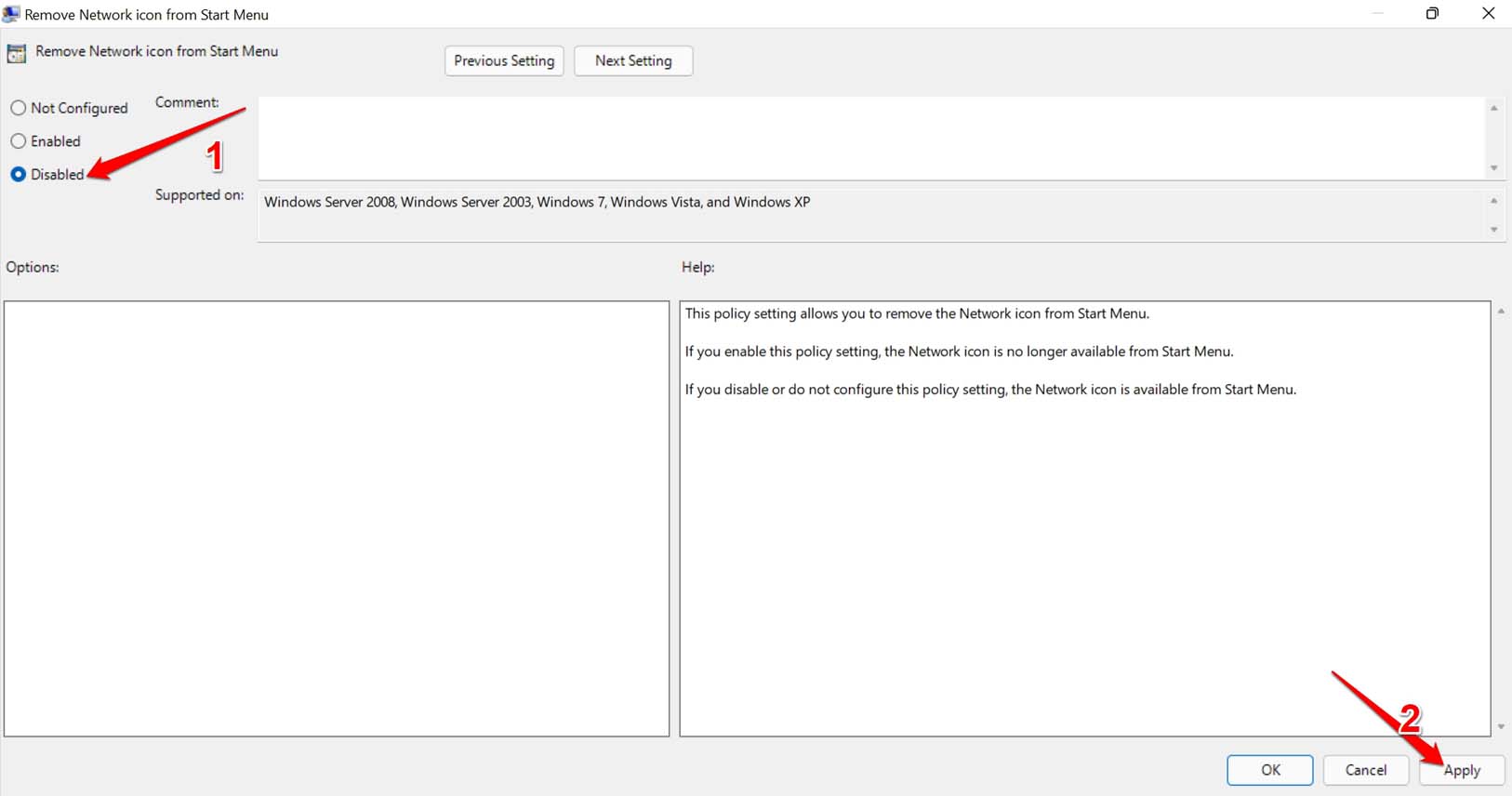Click the heading 'Remove Network icon from Start Menu'

click(x=157, y=51)
